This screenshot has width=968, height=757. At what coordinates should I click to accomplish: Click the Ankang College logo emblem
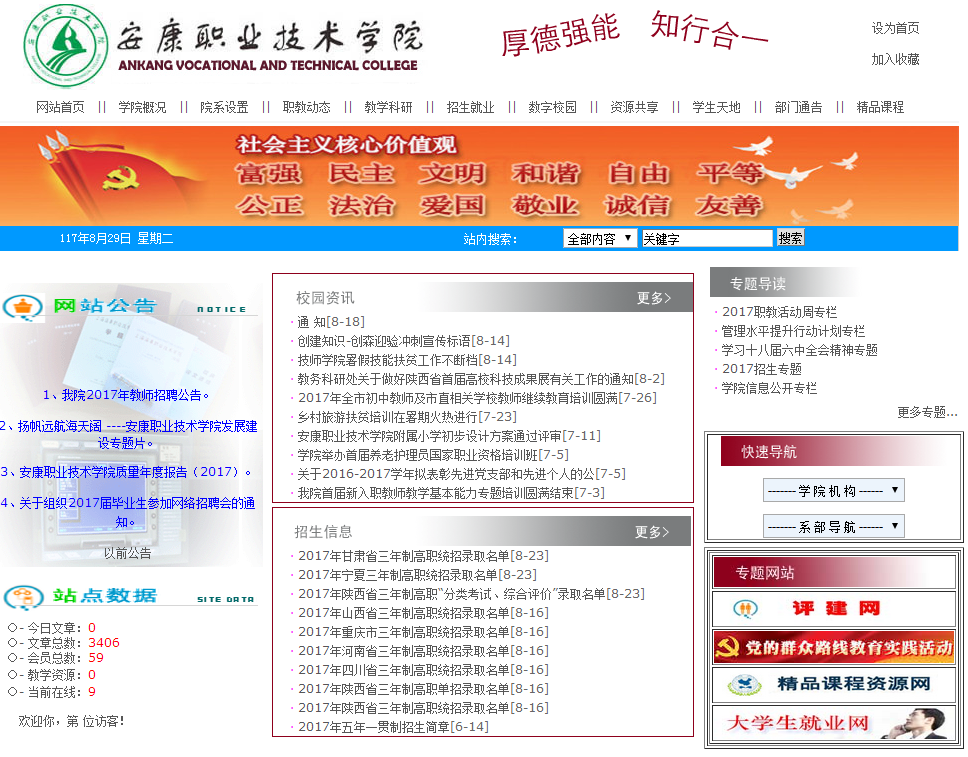tap(66, 45)
